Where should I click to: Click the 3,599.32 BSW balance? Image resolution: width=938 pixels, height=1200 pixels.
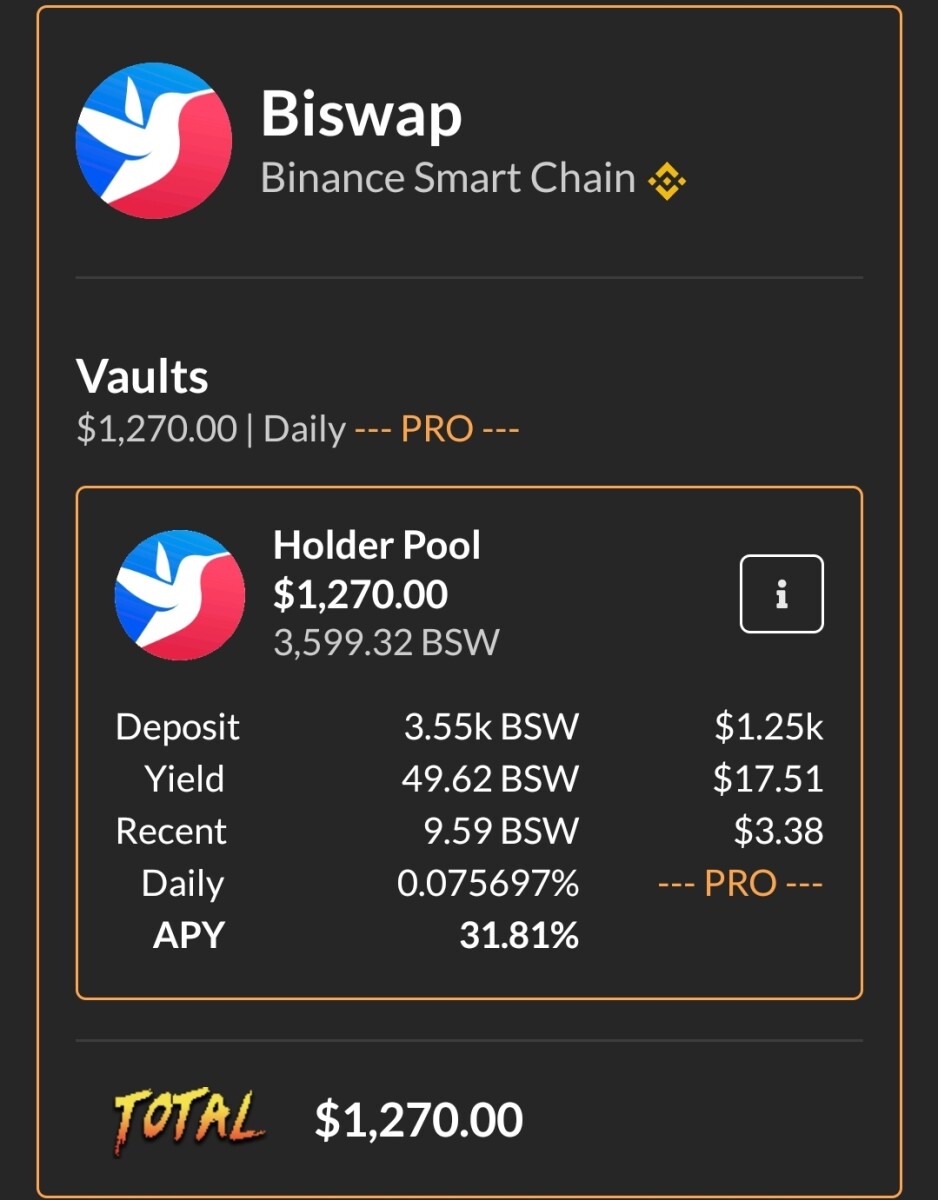click(x=386, y=642)
